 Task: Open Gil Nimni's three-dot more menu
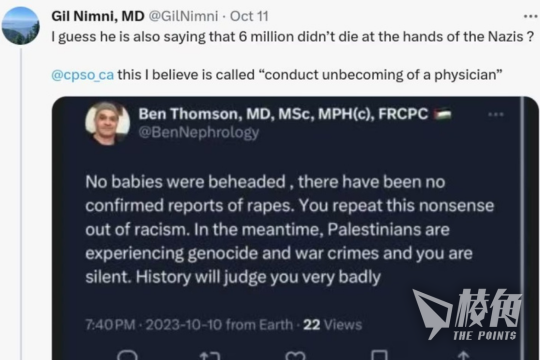[530, 16]
